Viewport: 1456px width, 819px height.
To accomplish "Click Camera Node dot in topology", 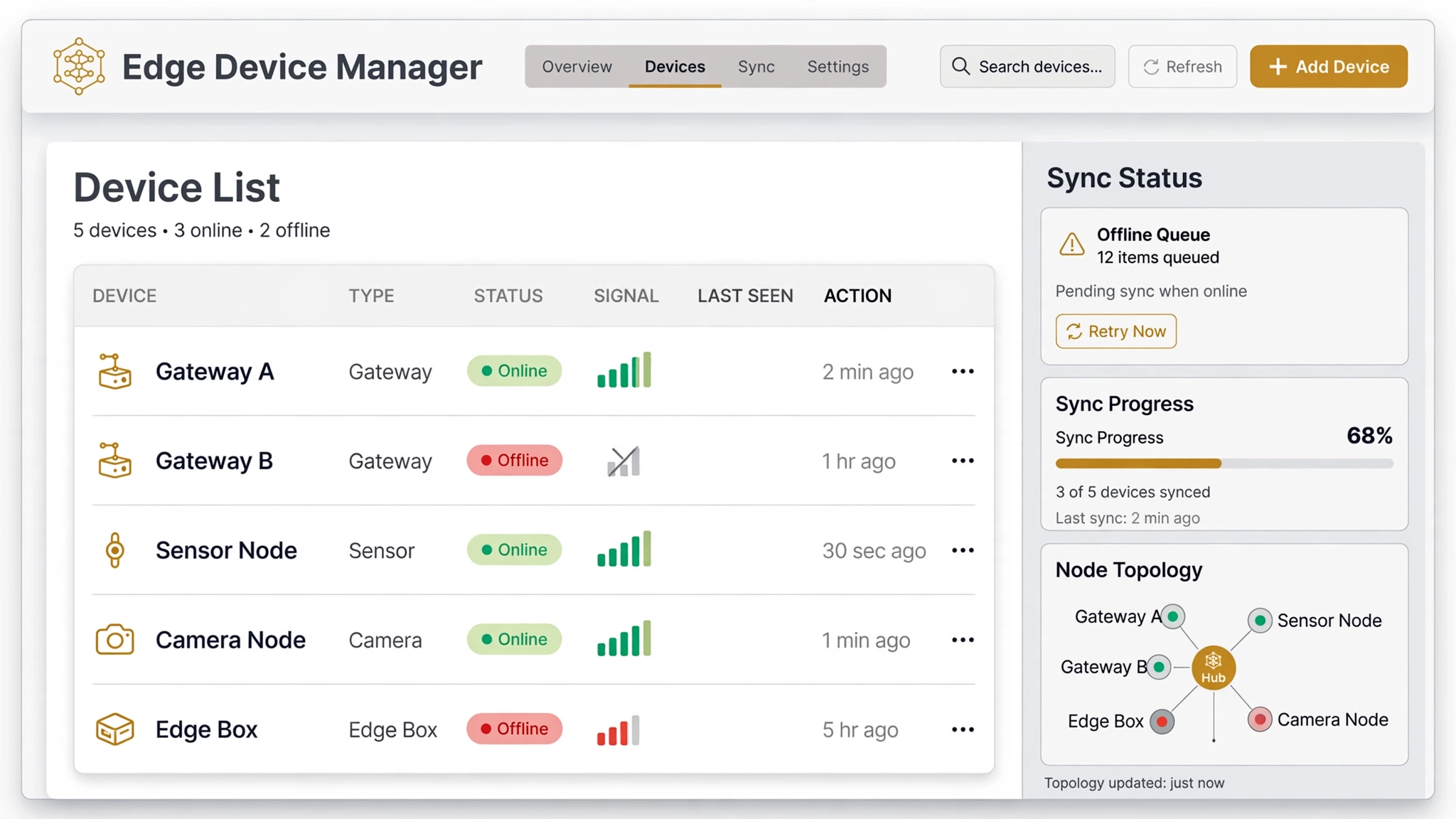I will click(1260, 719).
